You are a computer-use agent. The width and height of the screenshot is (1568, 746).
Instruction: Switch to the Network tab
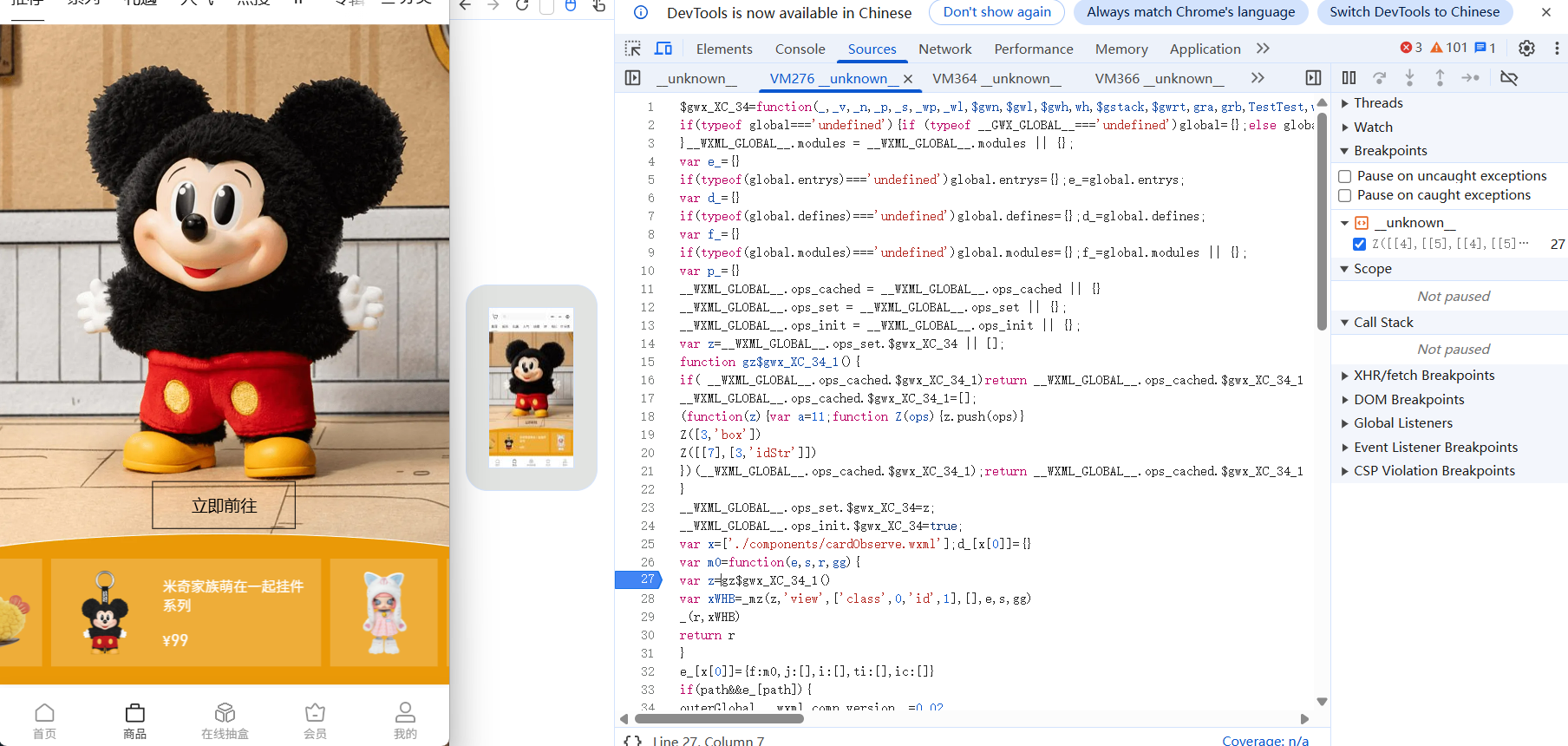944,49
